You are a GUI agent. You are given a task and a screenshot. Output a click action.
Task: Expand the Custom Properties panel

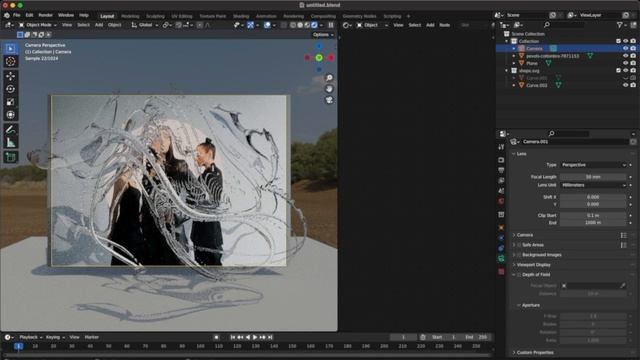(535, 353)
